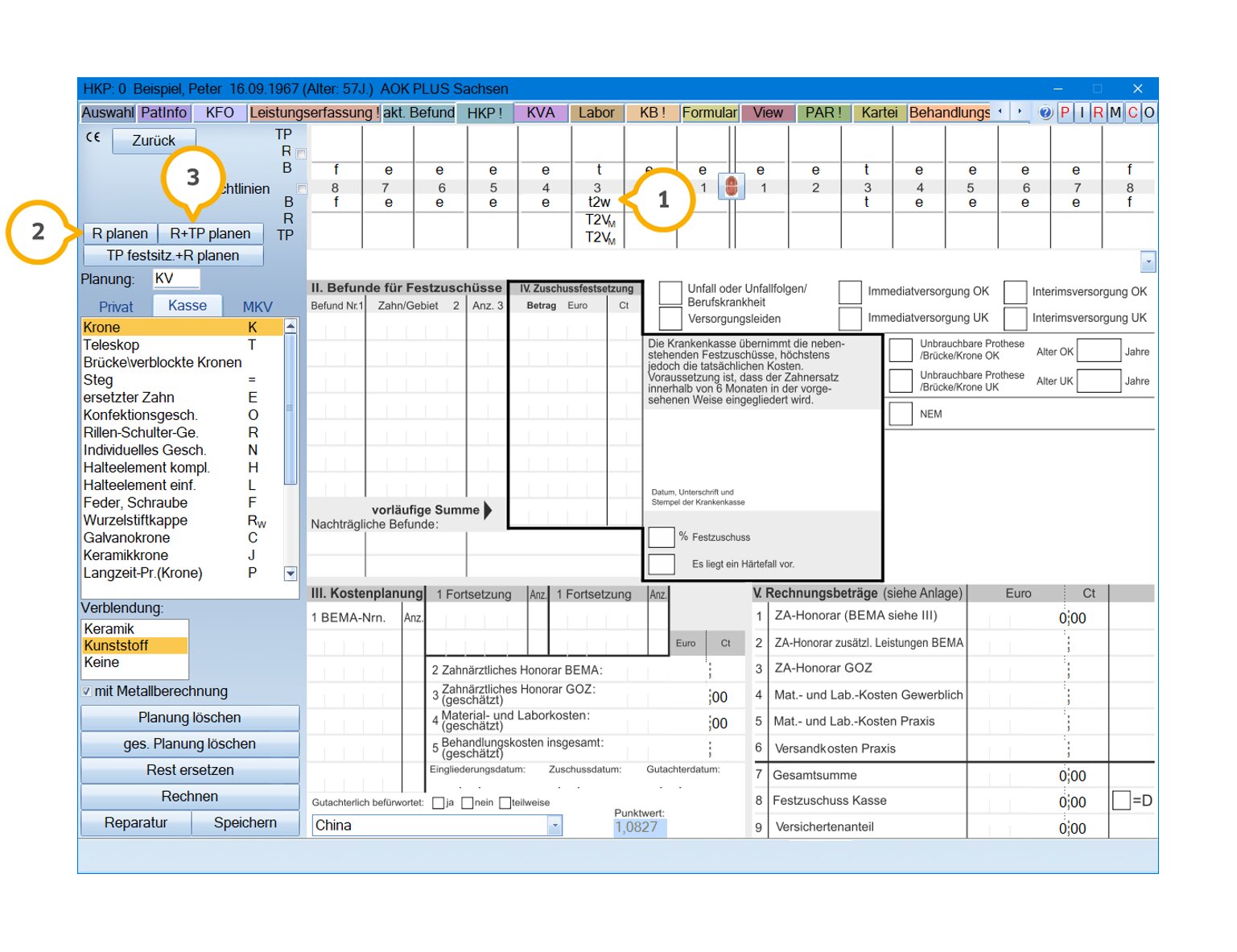Tick the '=D' checkbox beside Festzuschuss Kasse
Image resolution: width=1237 pixels, height=952 pixels.
coord(1121,800)
